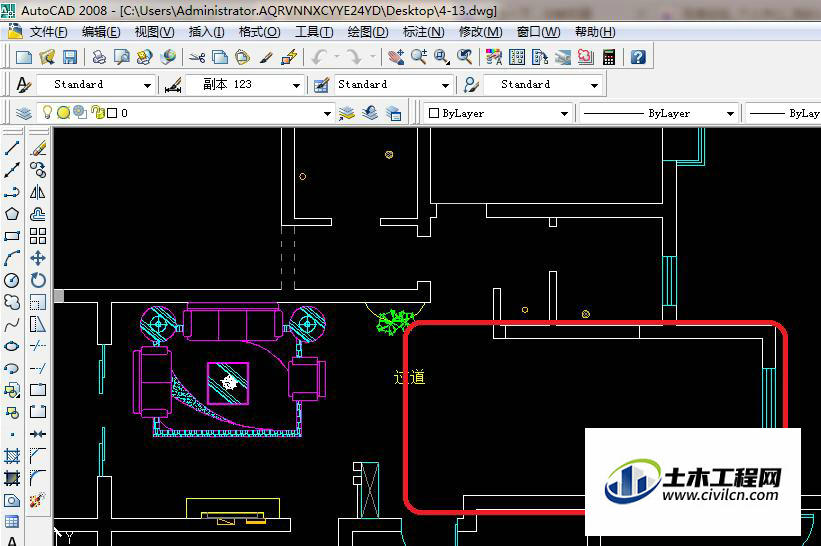Select the green plant block in the drawing
Image resolution: width=821 pixels, height=546 pixels.
tap(395, 322)
